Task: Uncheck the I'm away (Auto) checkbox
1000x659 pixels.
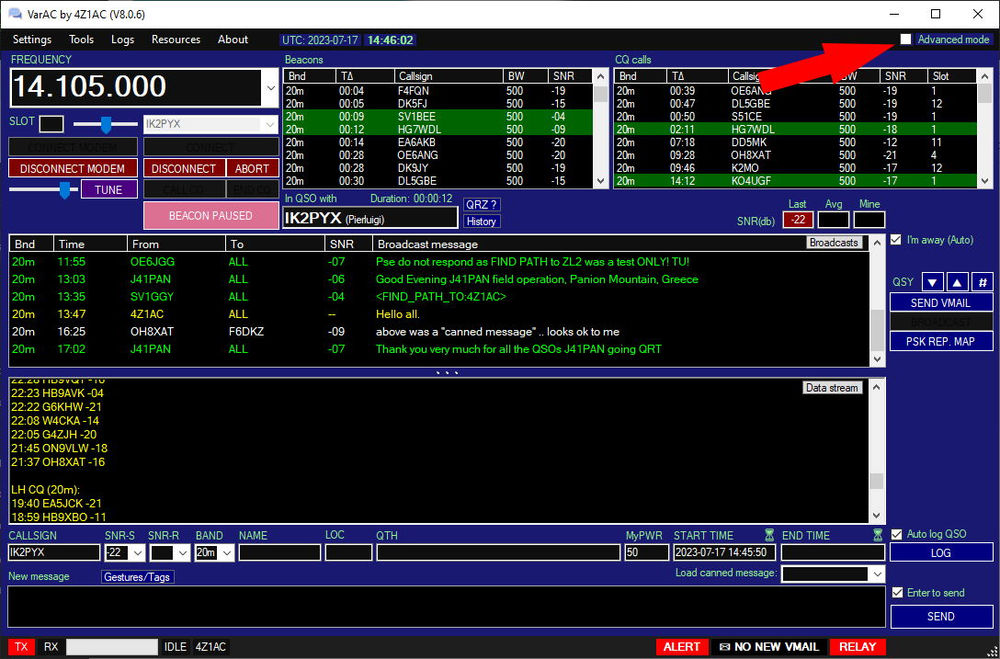Action: [895, 240]
